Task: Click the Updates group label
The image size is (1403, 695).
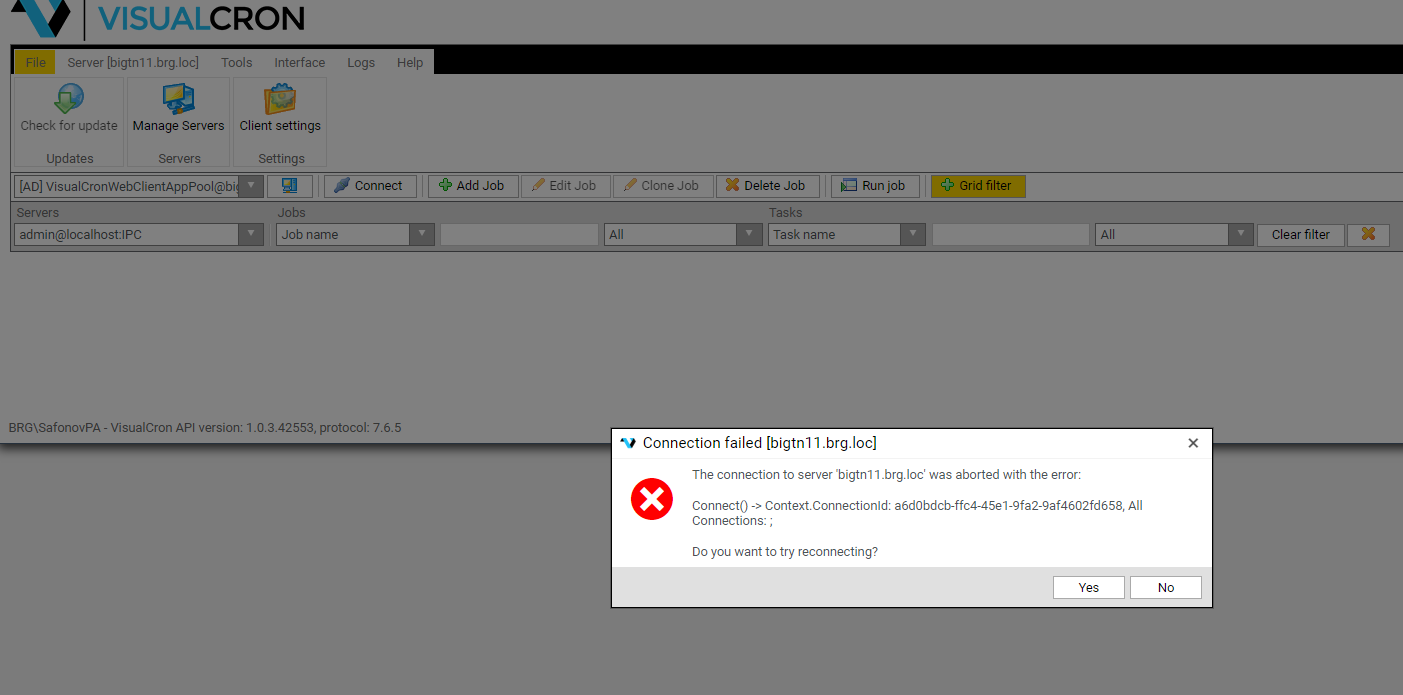Action: (69, 158)
